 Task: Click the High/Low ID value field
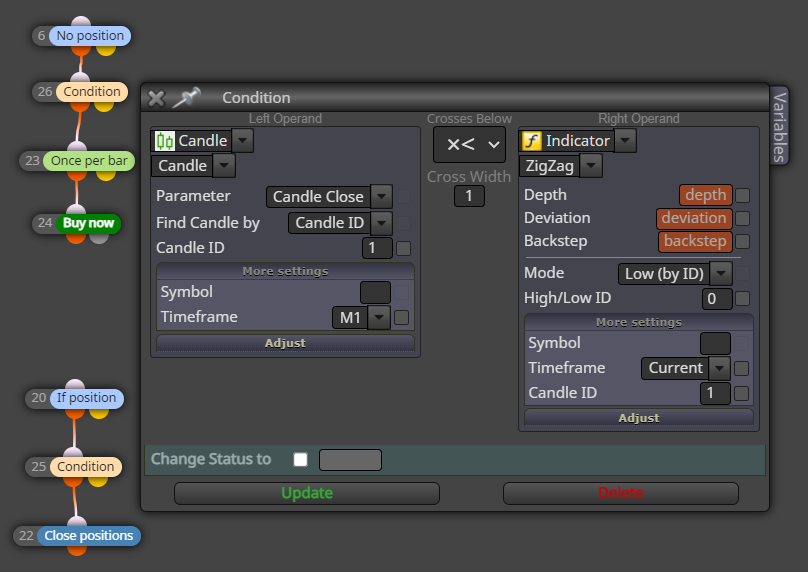coord(717,298)
